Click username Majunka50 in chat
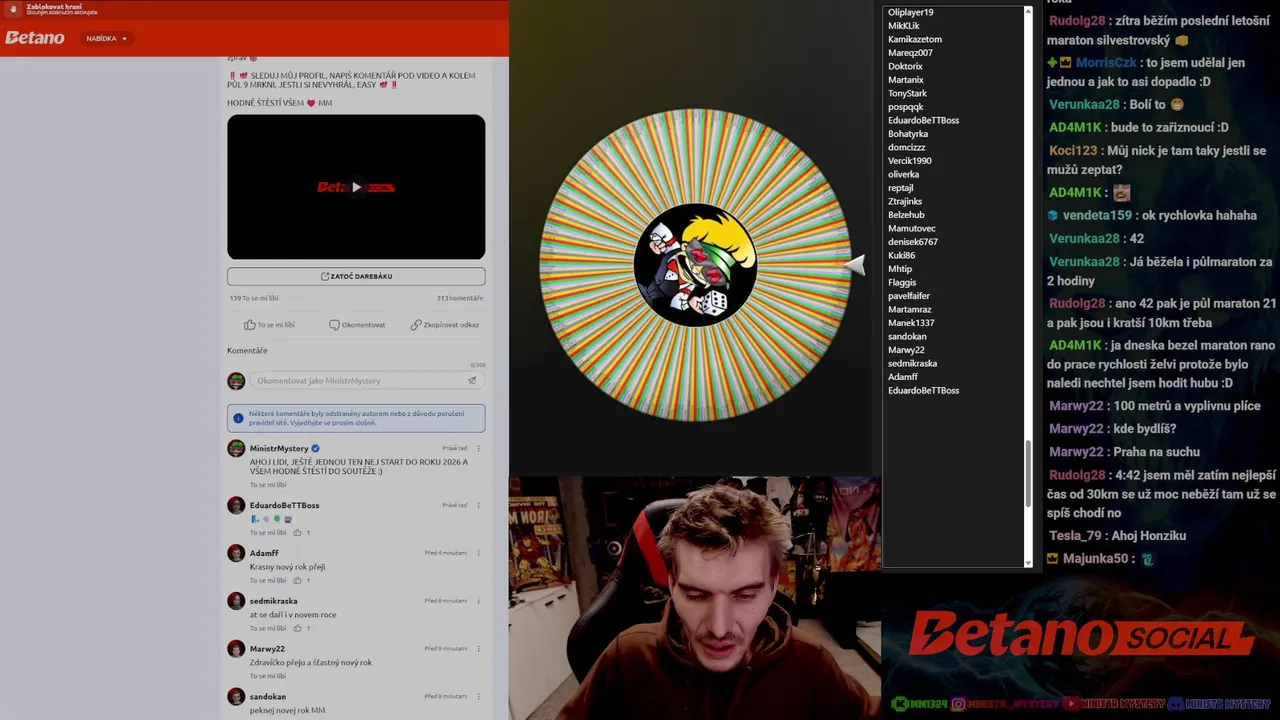 coord(1095,558)
